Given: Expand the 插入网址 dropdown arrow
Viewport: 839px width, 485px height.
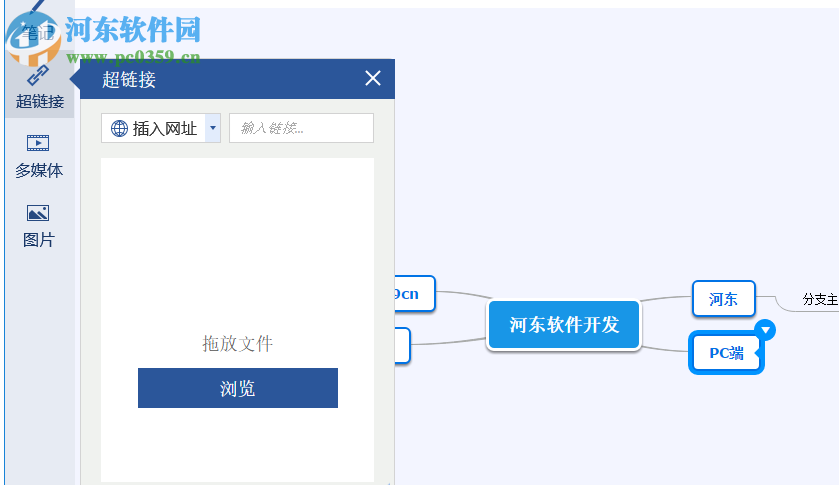Looking at the screenshot, I should pos(213,128).
